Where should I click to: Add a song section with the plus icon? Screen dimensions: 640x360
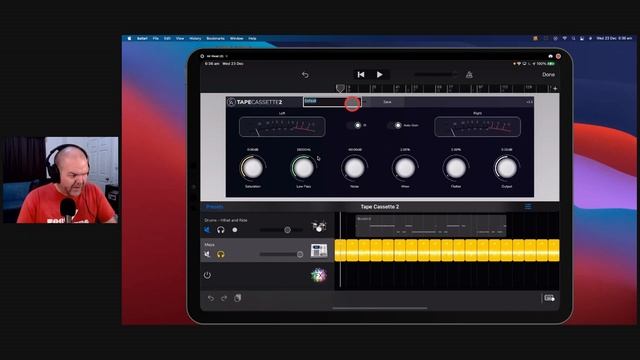[x=555, y=88]
